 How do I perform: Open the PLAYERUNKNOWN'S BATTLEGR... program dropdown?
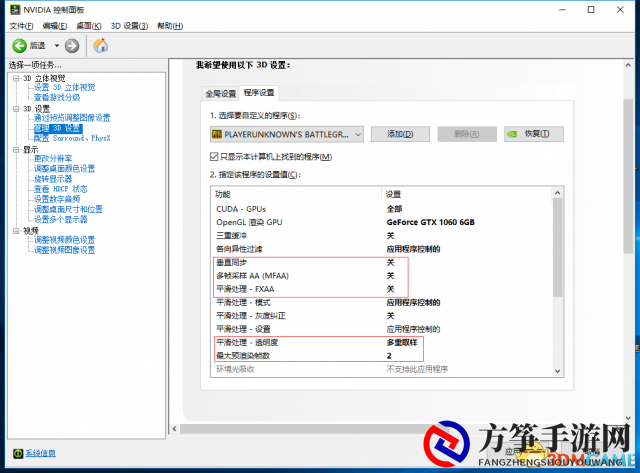tap(287, 134)
